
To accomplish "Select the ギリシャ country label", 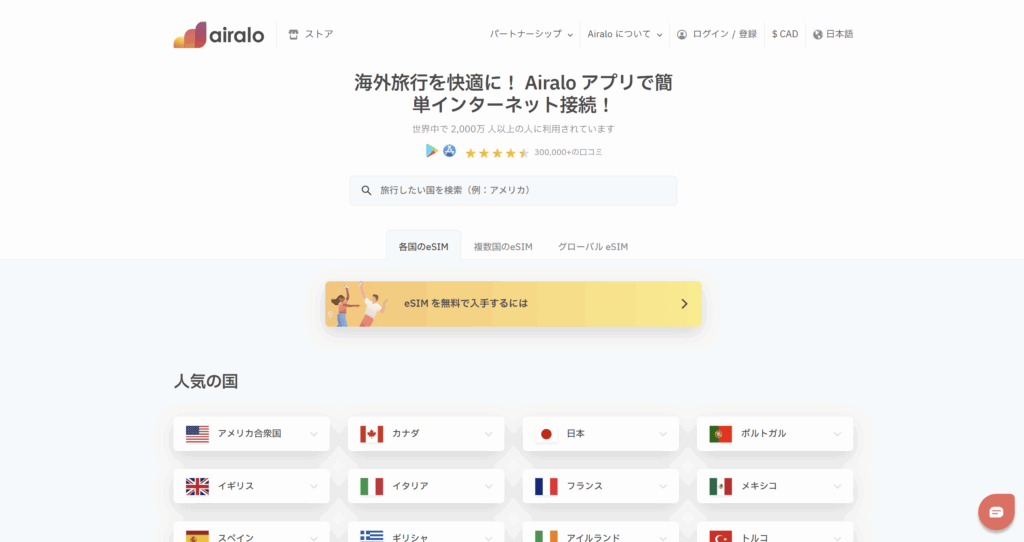I will point(410,537).
